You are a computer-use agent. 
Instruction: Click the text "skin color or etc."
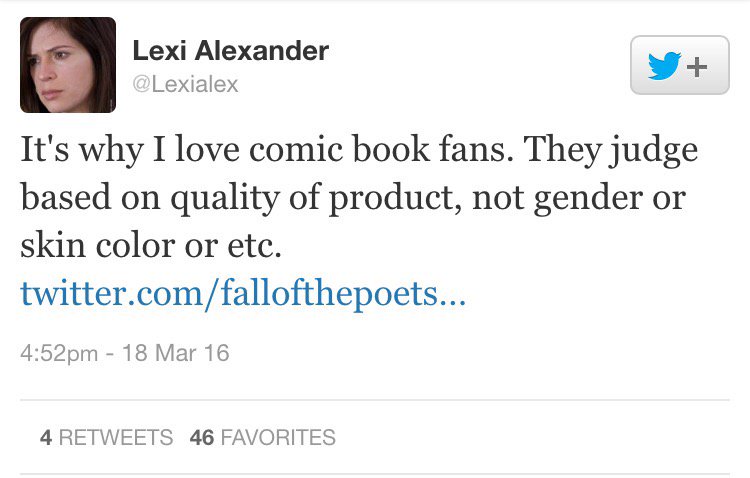click(x=151, y=245)
